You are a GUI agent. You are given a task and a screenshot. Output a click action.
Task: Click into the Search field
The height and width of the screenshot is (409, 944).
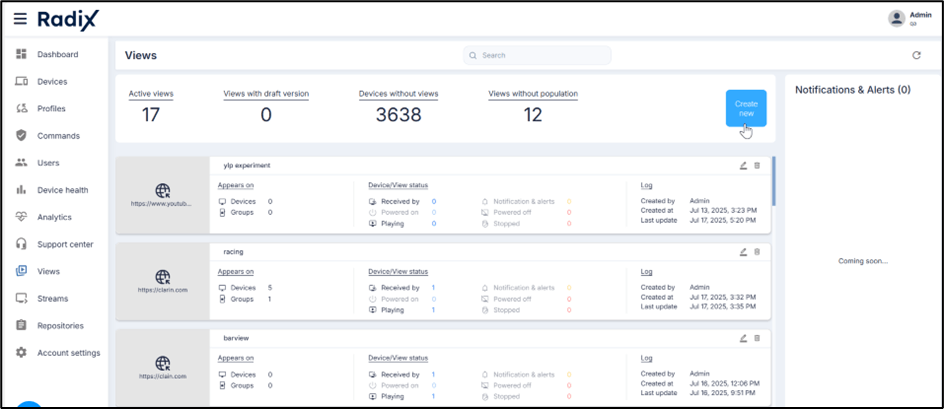550,56
